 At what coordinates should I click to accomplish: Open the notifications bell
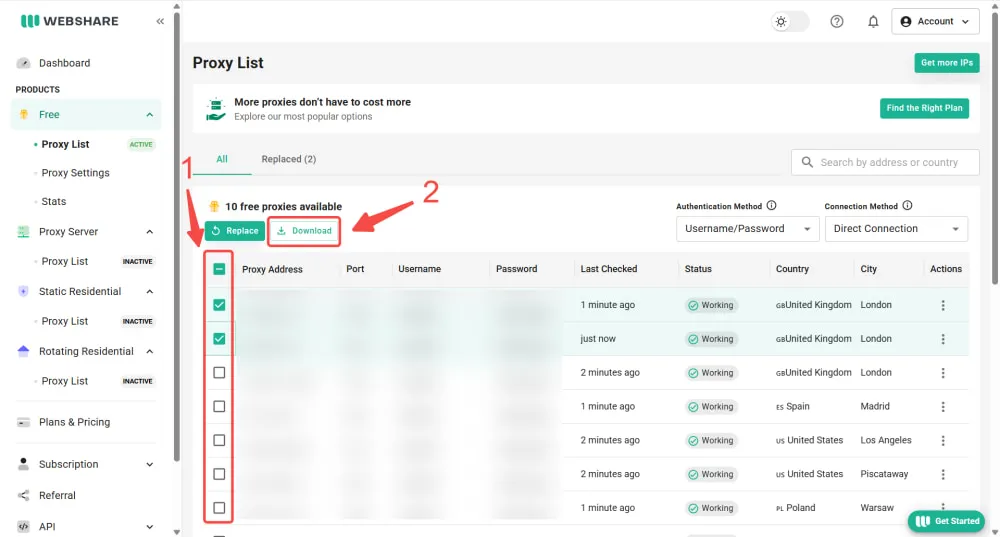pyautogui.click(x=873, y=22)
